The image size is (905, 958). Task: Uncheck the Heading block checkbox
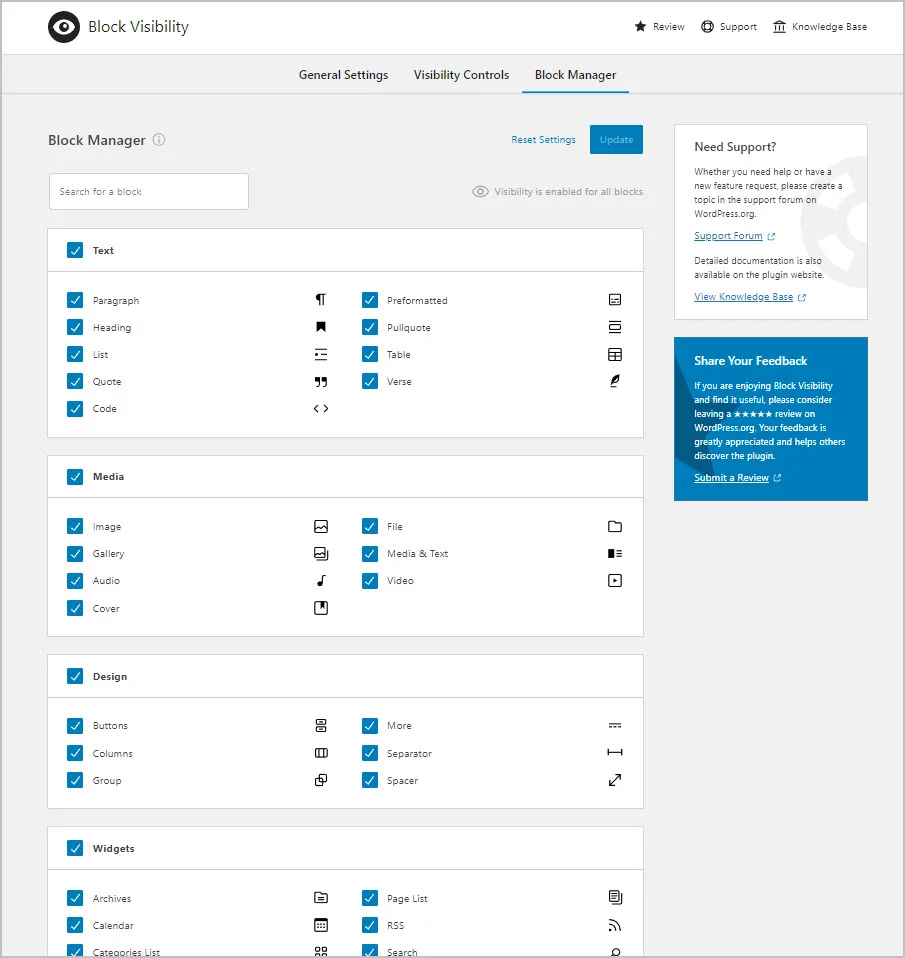pyautogui.click(x=75, y=327)
